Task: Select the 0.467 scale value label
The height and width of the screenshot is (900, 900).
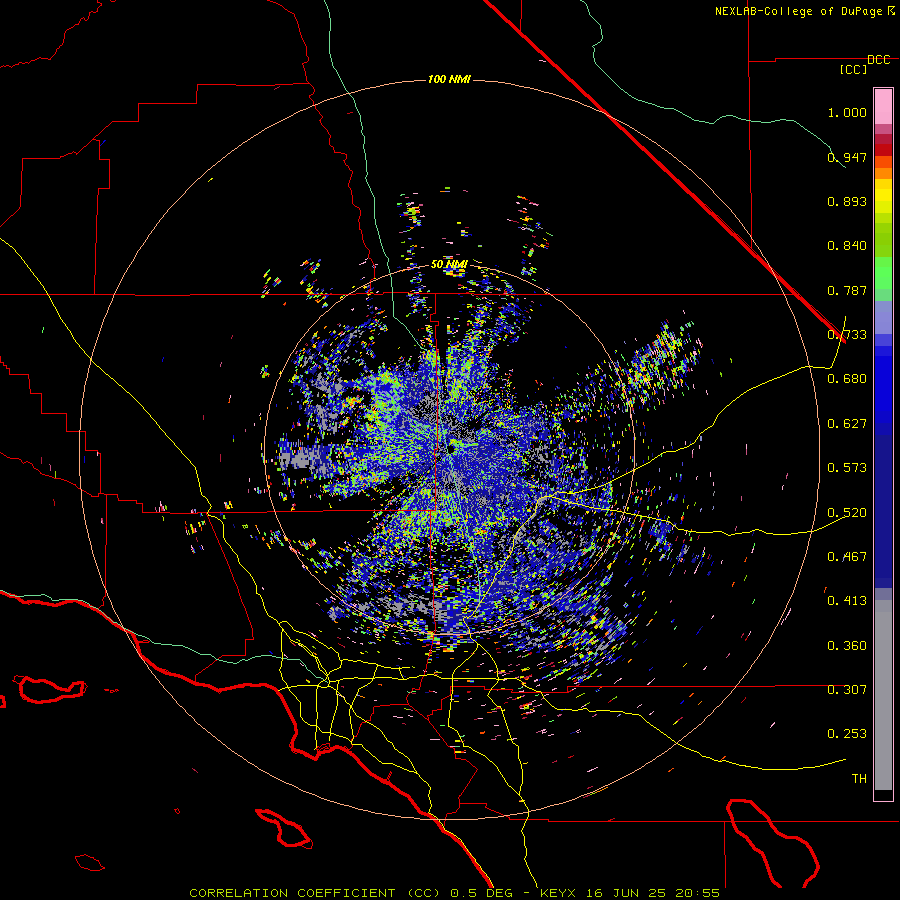Action: tap(847, 557)
